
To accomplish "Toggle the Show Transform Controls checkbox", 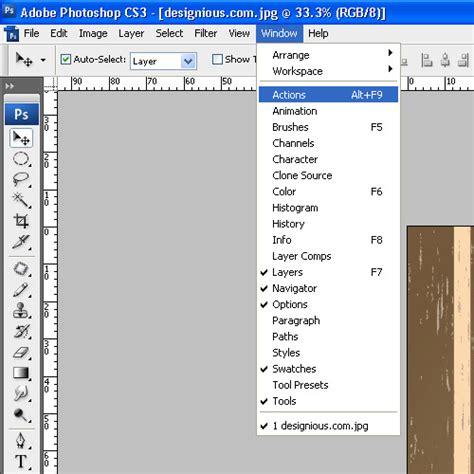I will 217,60.
